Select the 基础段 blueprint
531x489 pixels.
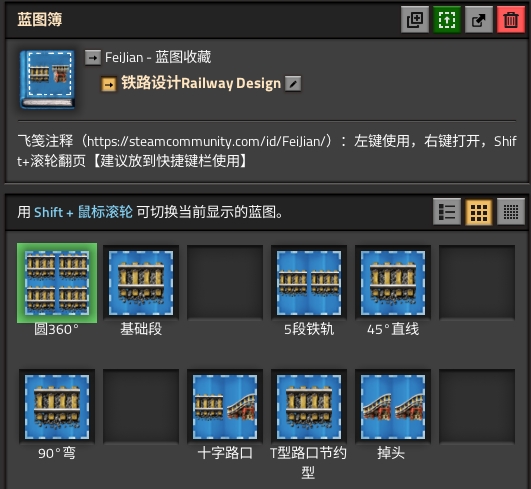coord(141,283)
